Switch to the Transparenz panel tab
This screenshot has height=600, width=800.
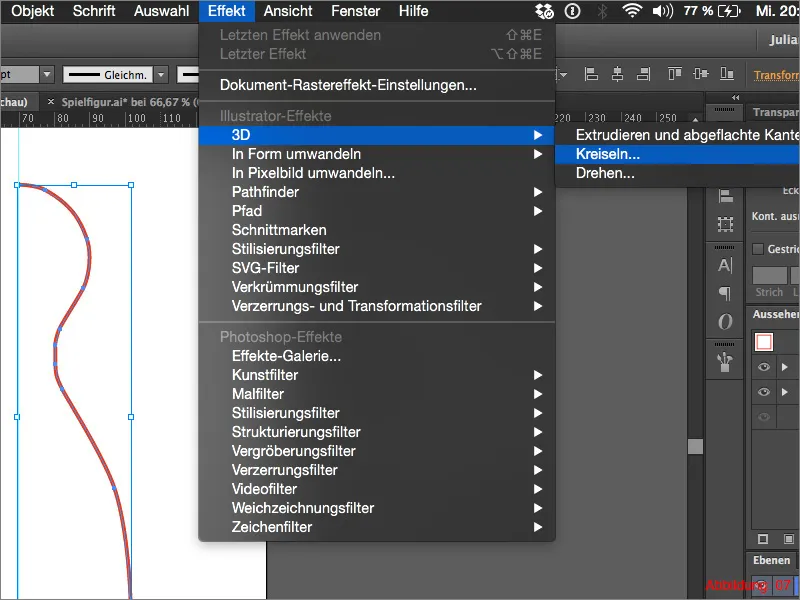(x=776, y=112)
